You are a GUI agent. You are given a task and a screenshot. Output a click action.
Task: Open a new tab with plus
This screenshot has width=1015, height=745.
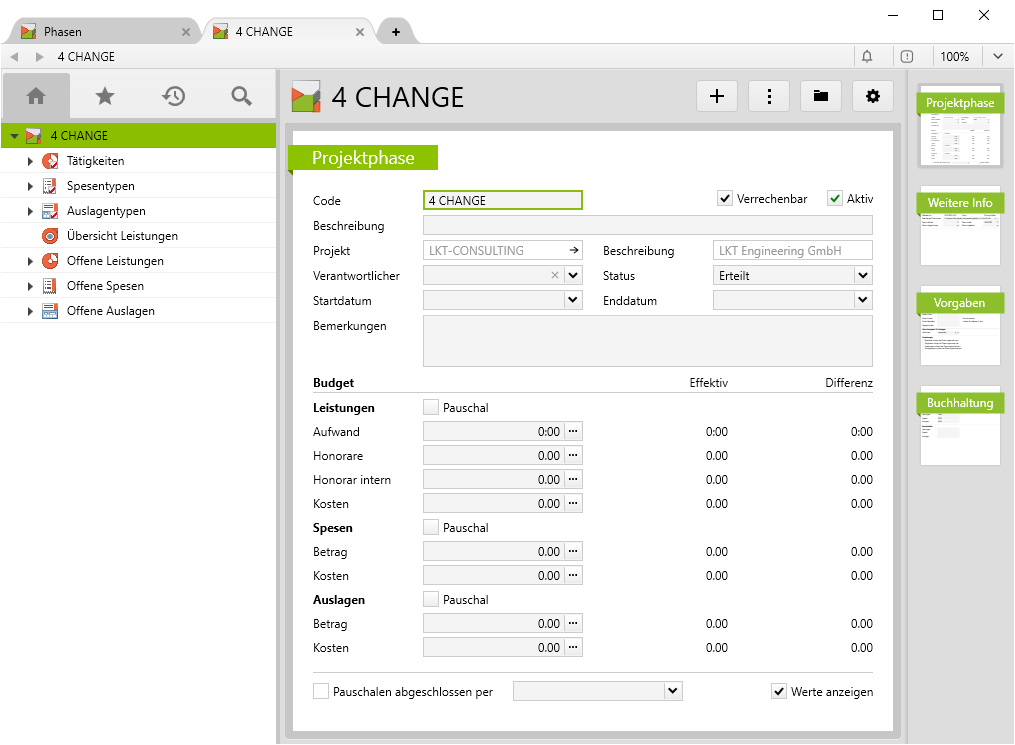coord(396,32)
